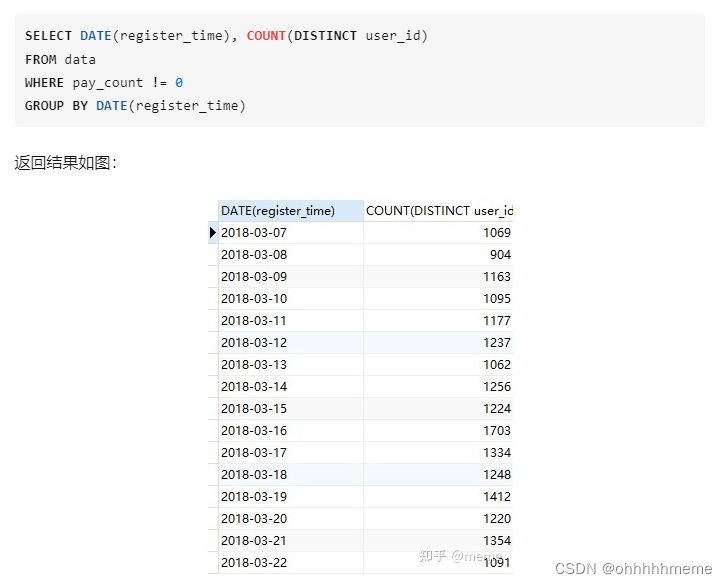The image size is (727, 584).
Task: Click the 2018-03-14 date cell
Action: point(254,387)
